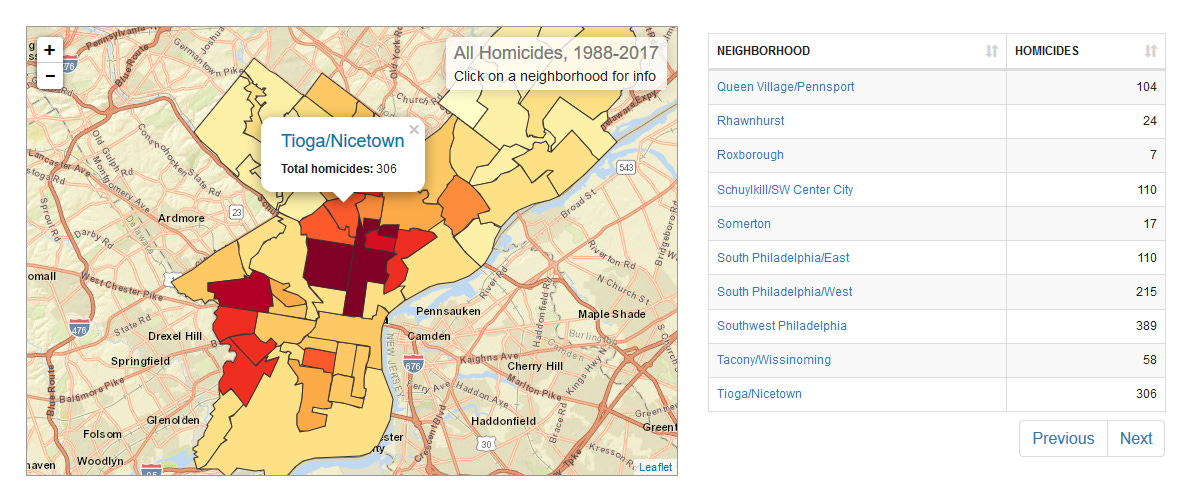Go to the Next table page
This screenshot has width=1193, height=500.
click(1135, 438)
